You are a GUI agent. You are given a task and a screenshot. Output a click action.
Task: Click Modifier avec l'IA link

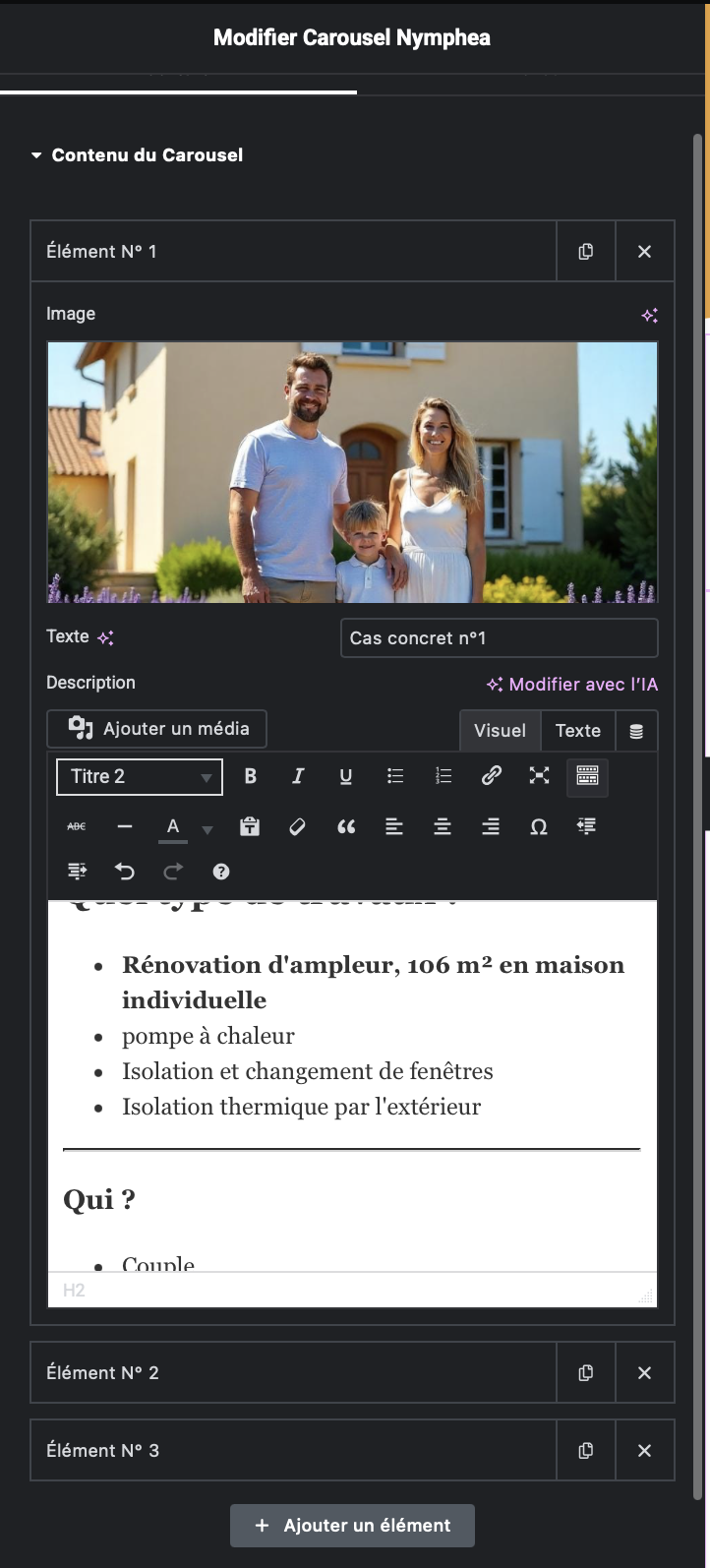click(572, 684)
